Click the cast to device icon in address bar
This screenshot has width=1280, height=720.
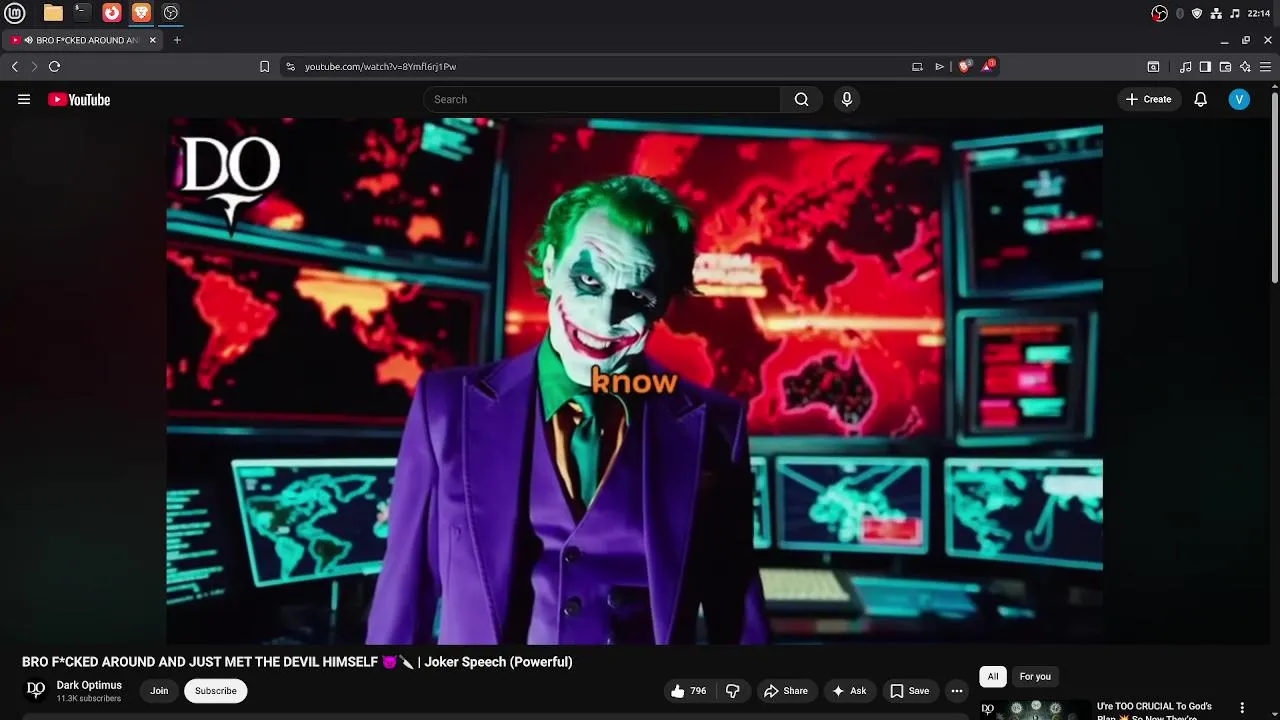tap(917, 67)
